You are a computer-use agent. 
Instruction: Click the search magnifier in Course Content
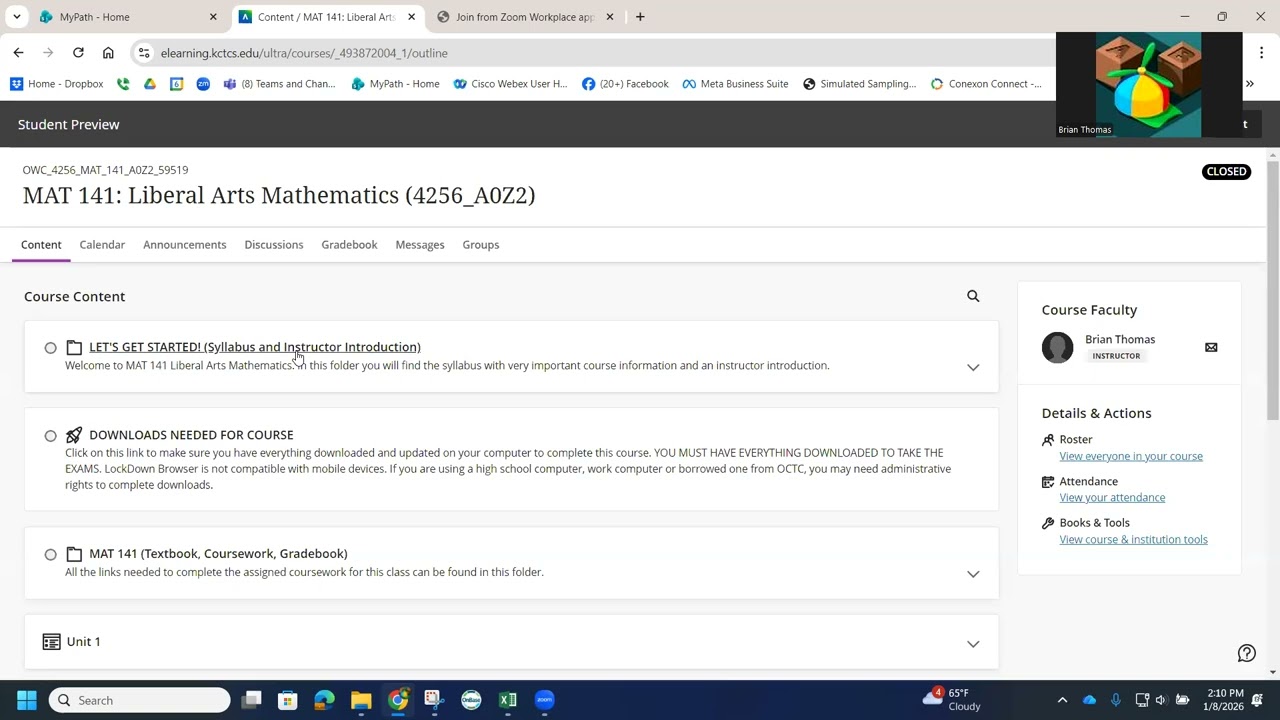[973, 296]
